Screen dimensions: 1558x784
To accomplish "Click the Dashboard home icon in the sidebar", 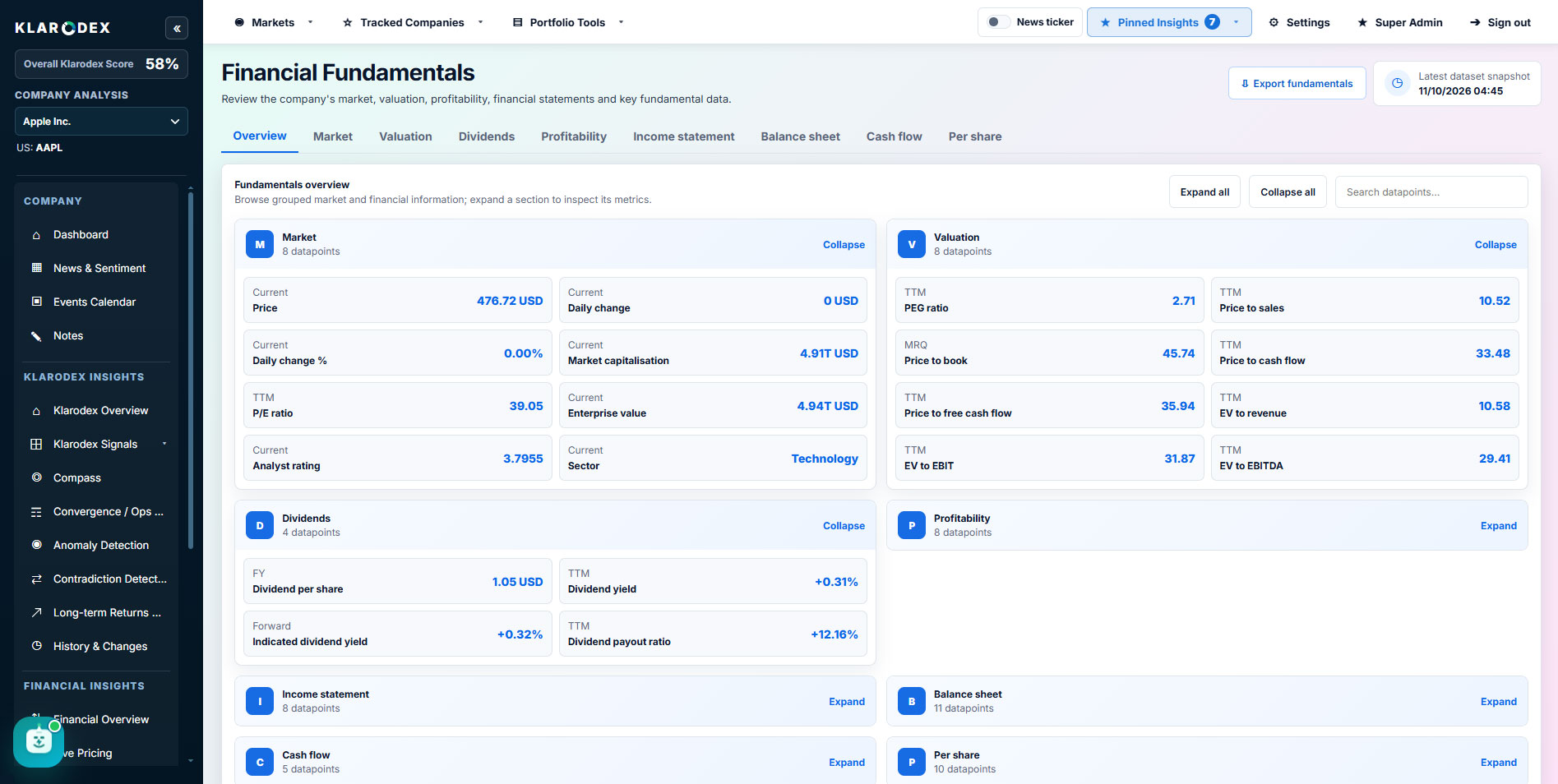I will click(x=36, y=235).
